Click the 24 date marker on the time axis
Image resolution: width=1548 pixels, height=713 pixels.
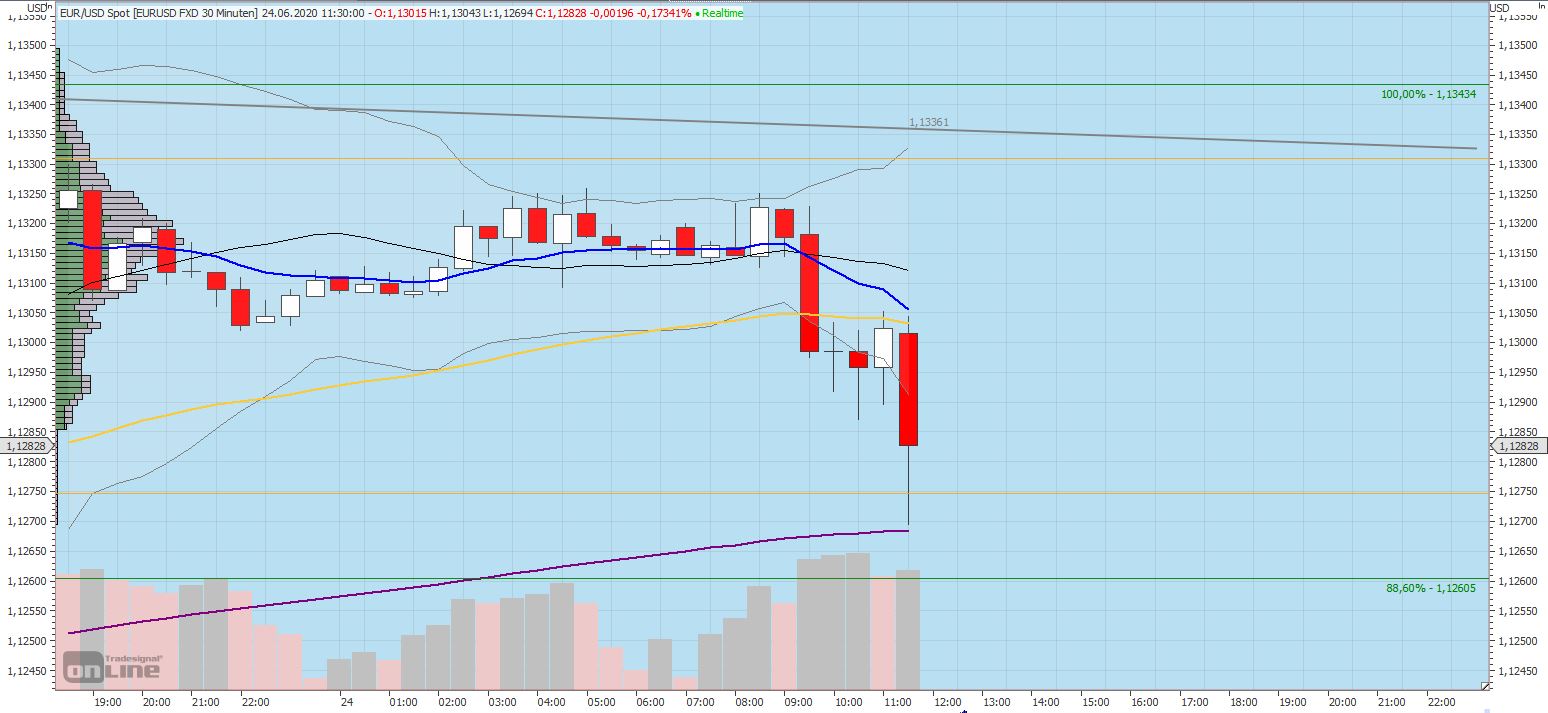click(345, 703)
